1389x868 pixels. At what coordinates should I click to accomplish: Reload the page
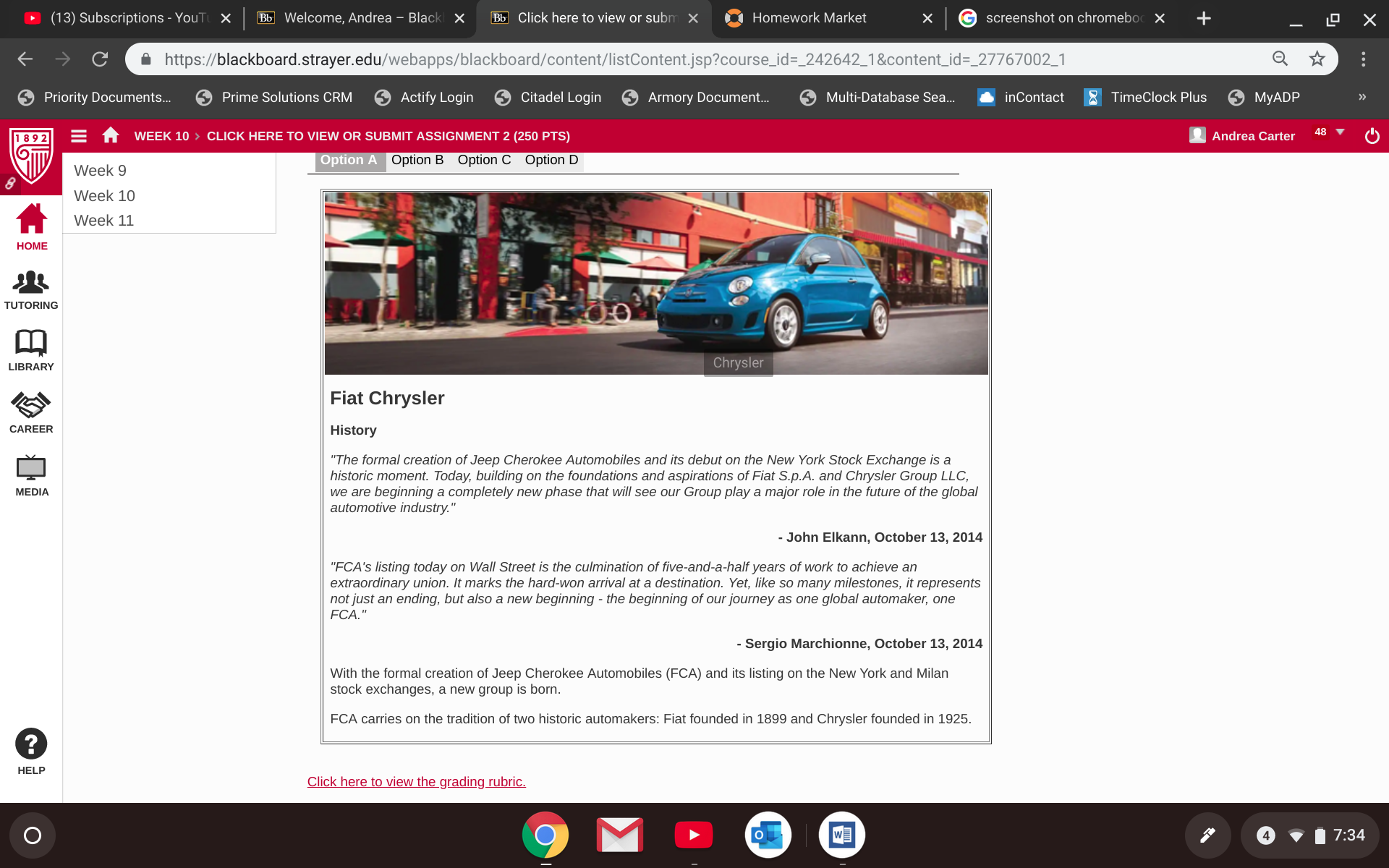click(100, 59)
